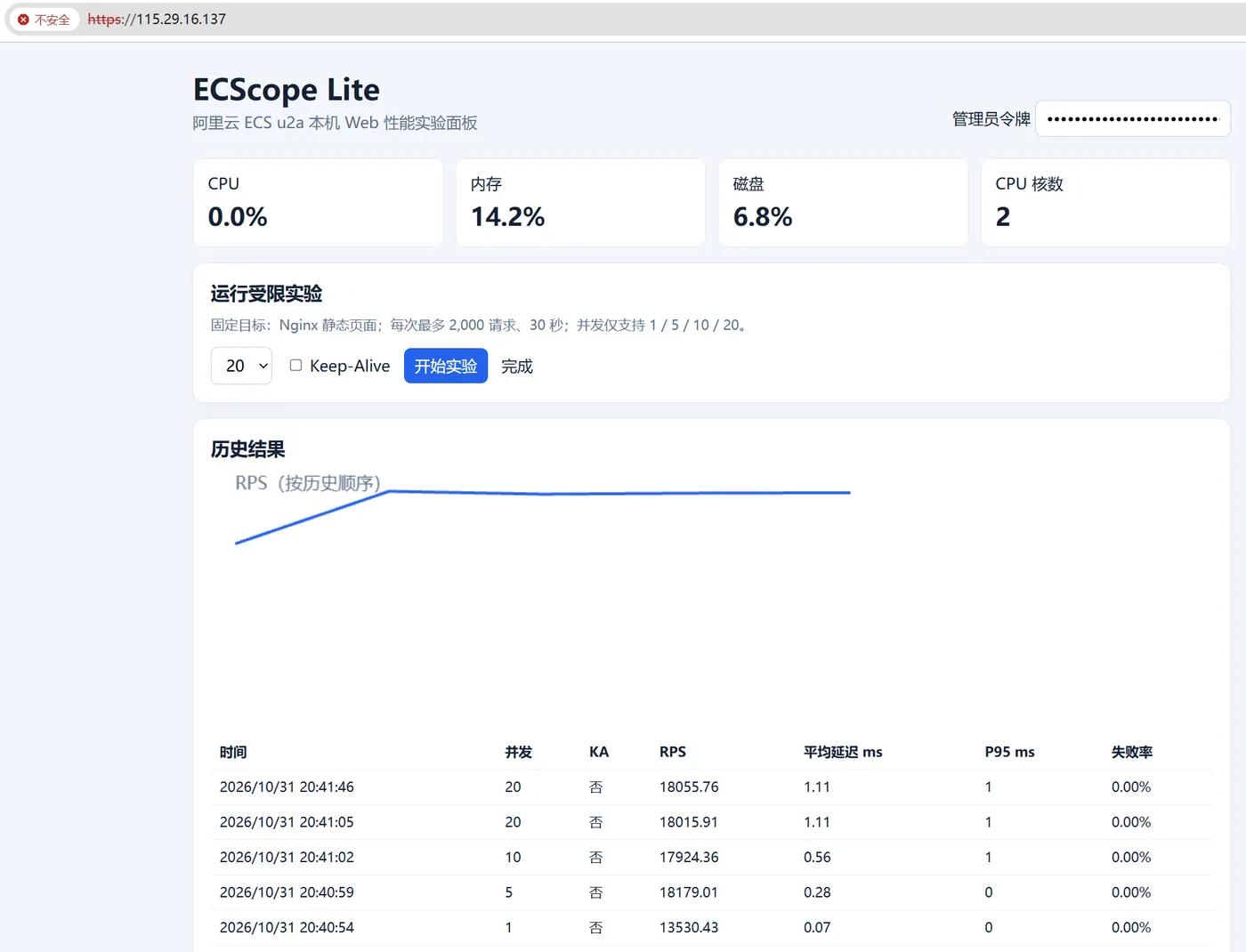This screenshot has height=952, width=1246.
Task: Click the average latency value 0.28
Action: pyautogui.click(x=817, y=892)
